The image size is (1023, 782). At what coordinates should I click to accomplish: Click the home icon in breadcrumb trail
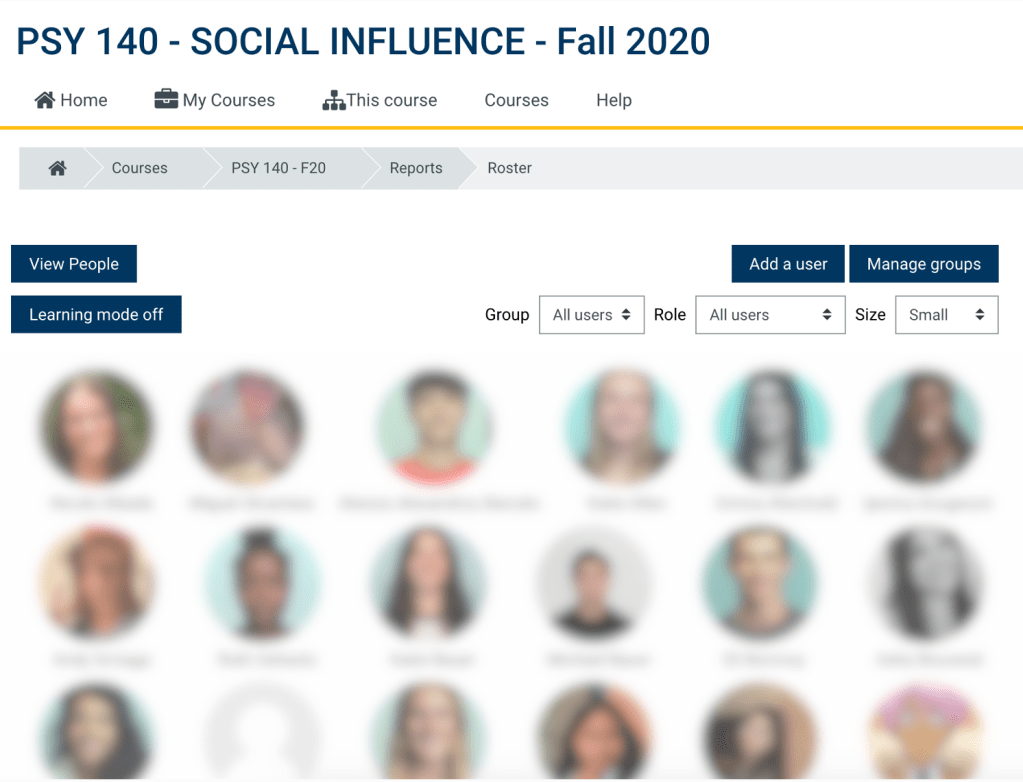(58, 168)
